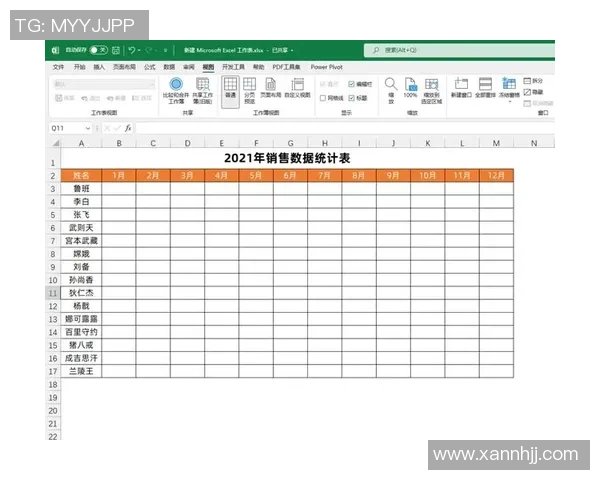Select the cell containing 狄仁杰

pos(81,293)
